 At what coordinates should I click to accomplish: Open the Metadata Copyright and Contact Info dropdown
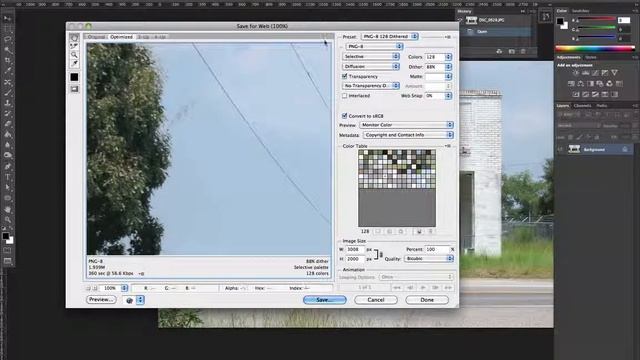[408, 135]
